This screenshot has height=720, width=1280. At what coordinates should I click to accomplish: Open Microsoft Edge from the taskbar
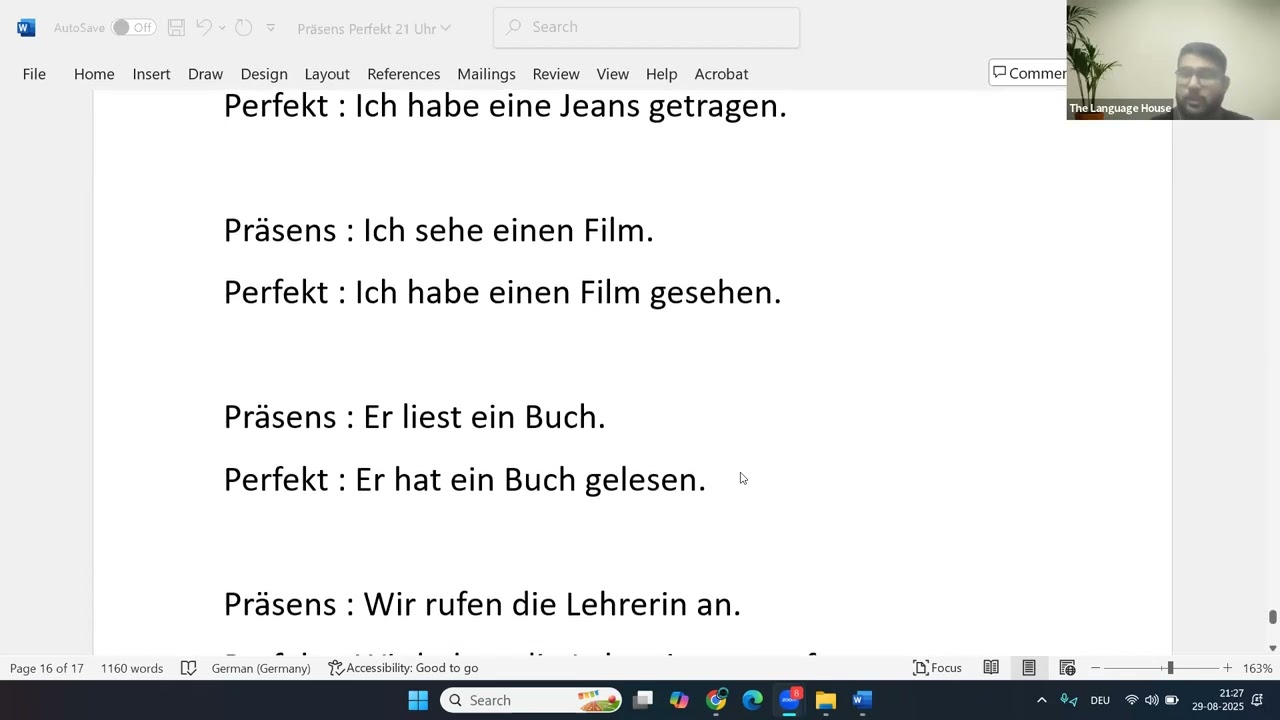pos(752,700)
